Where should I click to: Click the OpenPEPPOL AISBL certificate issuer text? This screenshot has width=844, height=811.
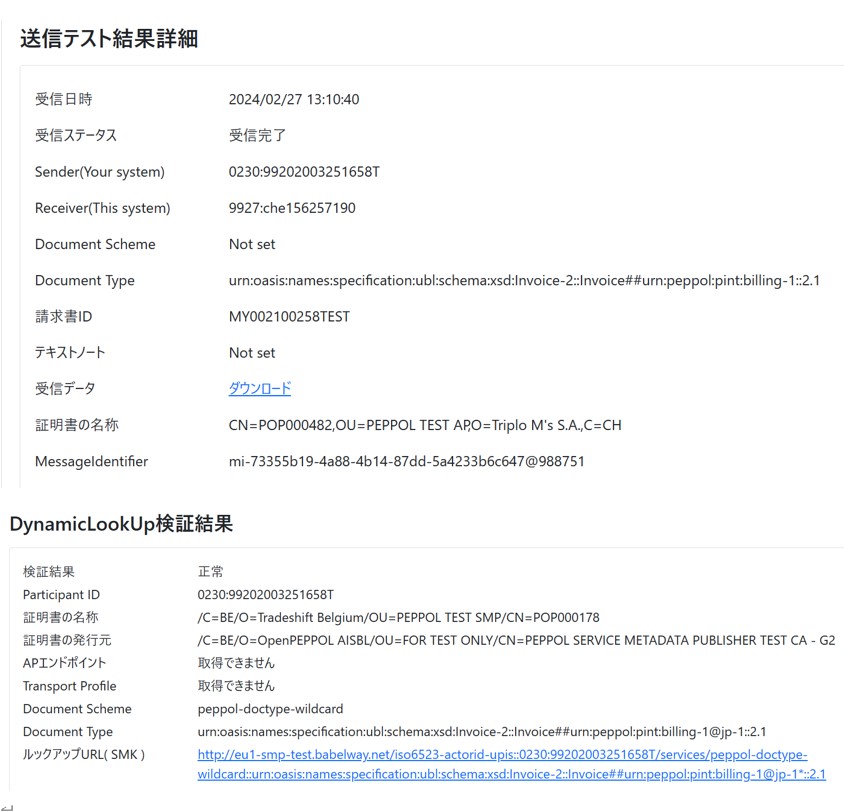[516, 640]
